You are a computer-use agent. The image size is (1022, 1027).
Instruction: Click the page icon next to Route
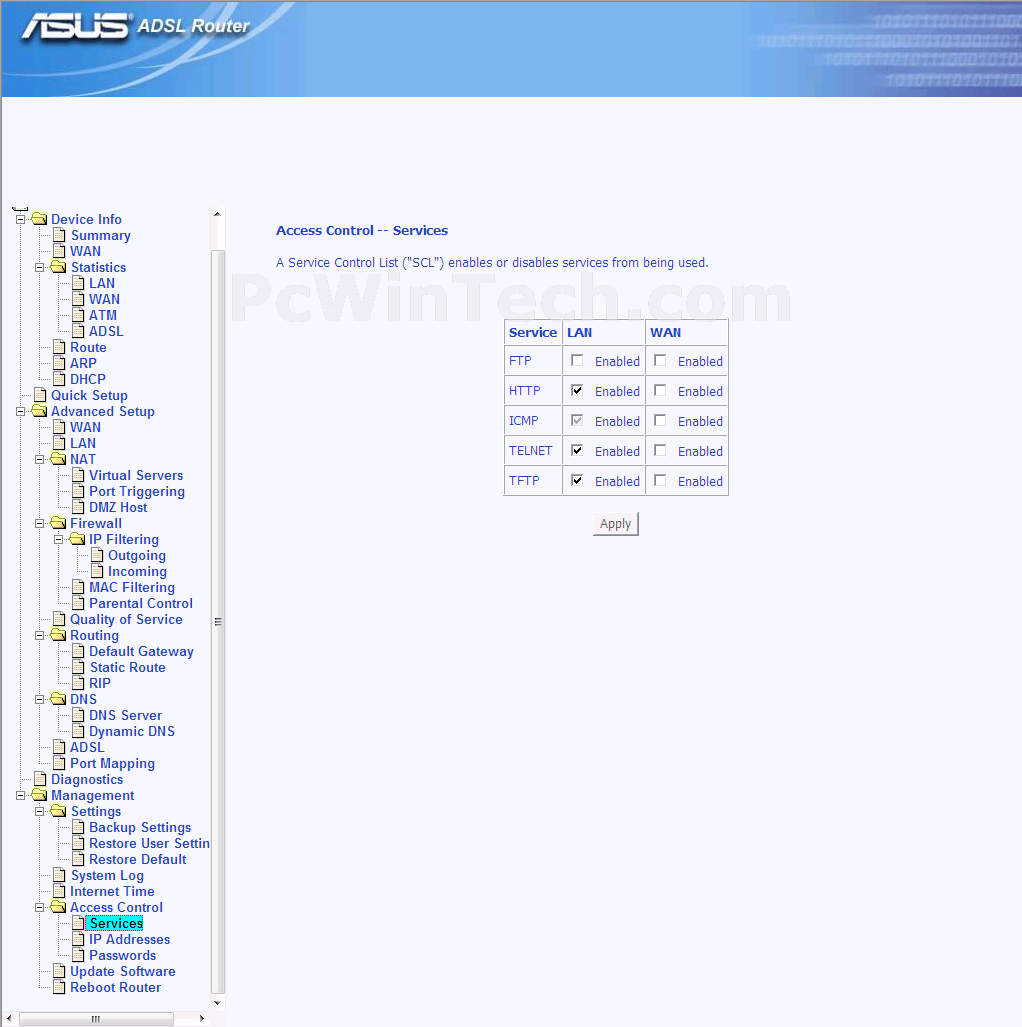pyautogui.click(x=59, y=347)
